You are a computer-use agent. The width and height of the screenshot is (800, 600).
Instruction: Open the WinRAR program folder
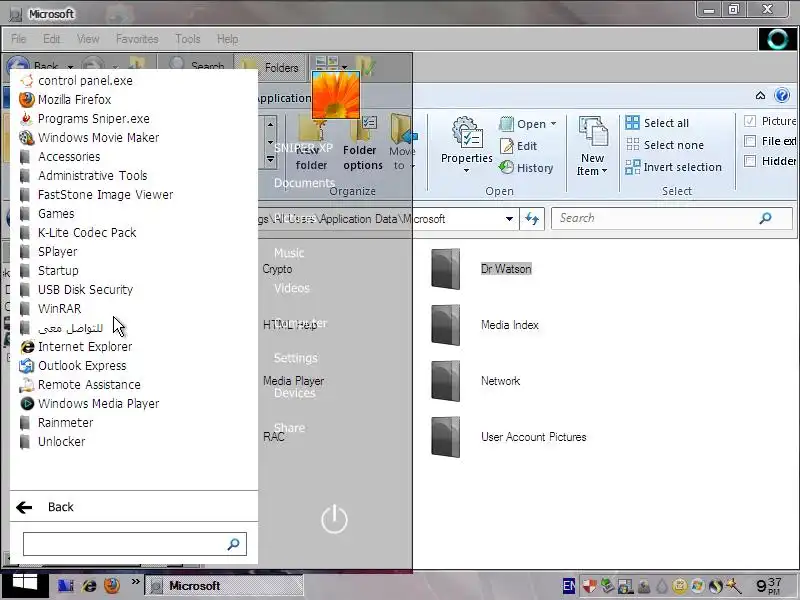[51, 308]
